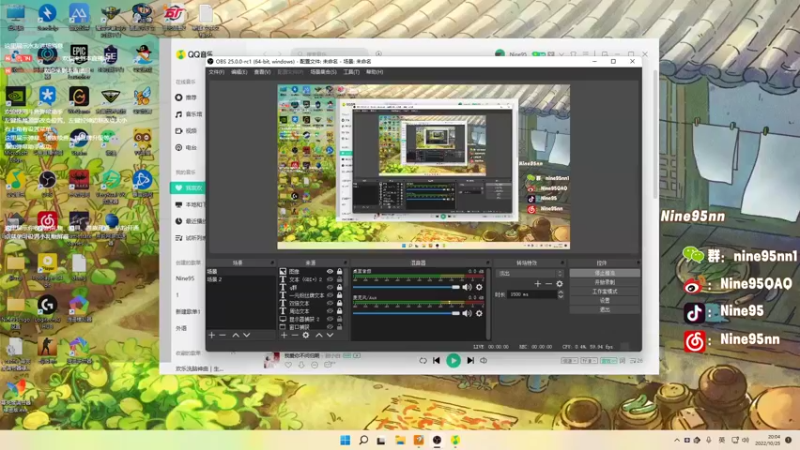Pop out the scene transitions dock panel

click(562, 263)
